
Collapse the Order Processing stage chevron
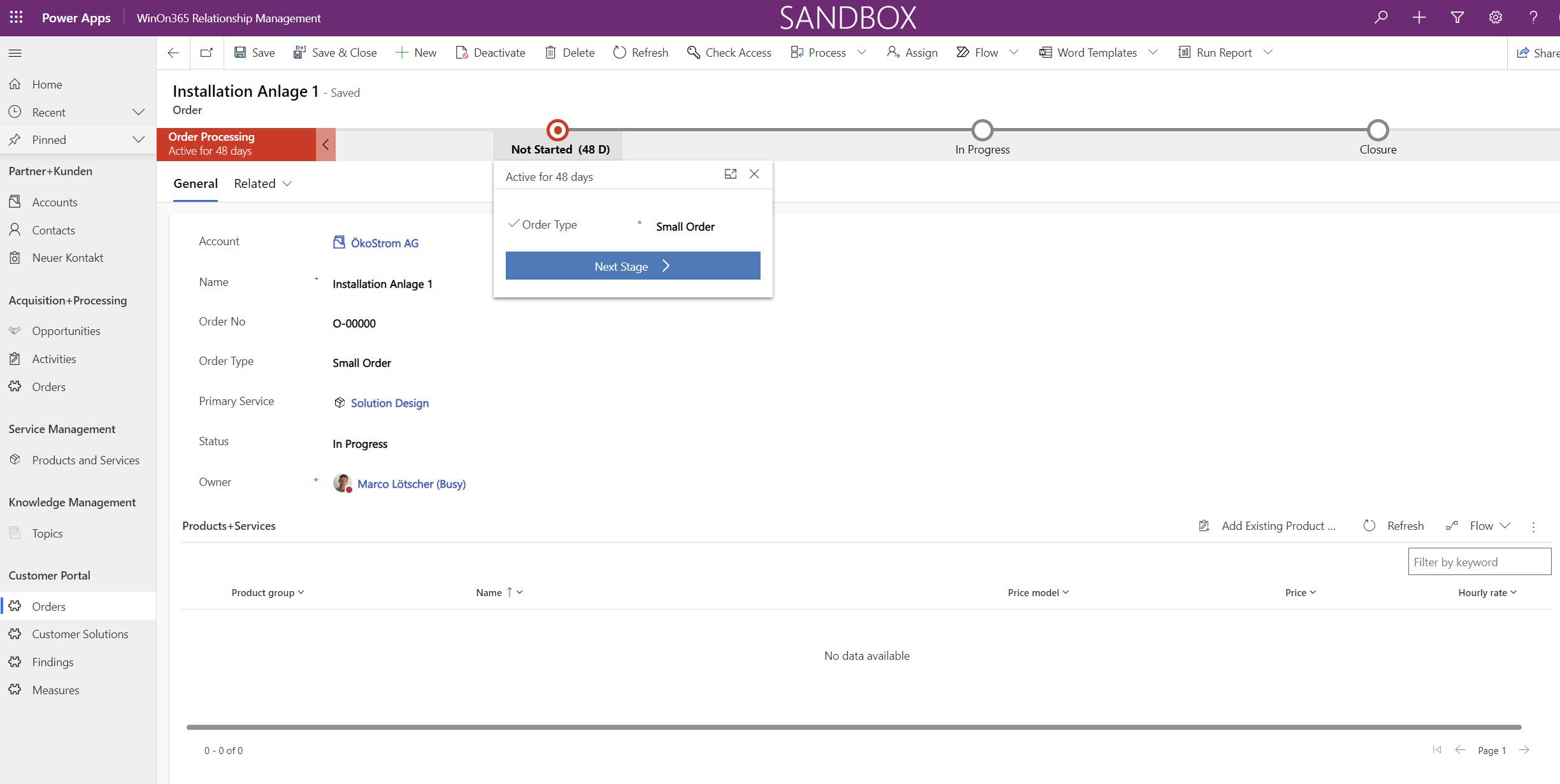point(326,145)
